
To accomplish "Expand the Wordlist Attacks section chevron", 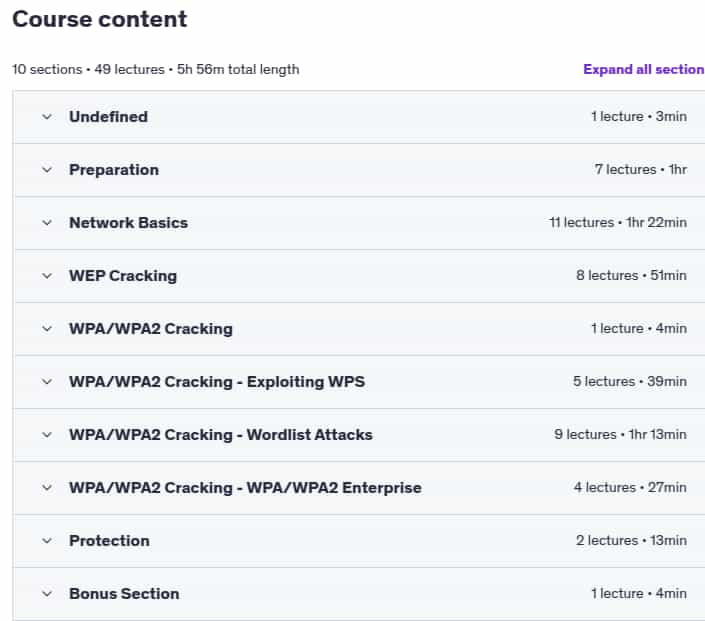I will coord(47,435).
